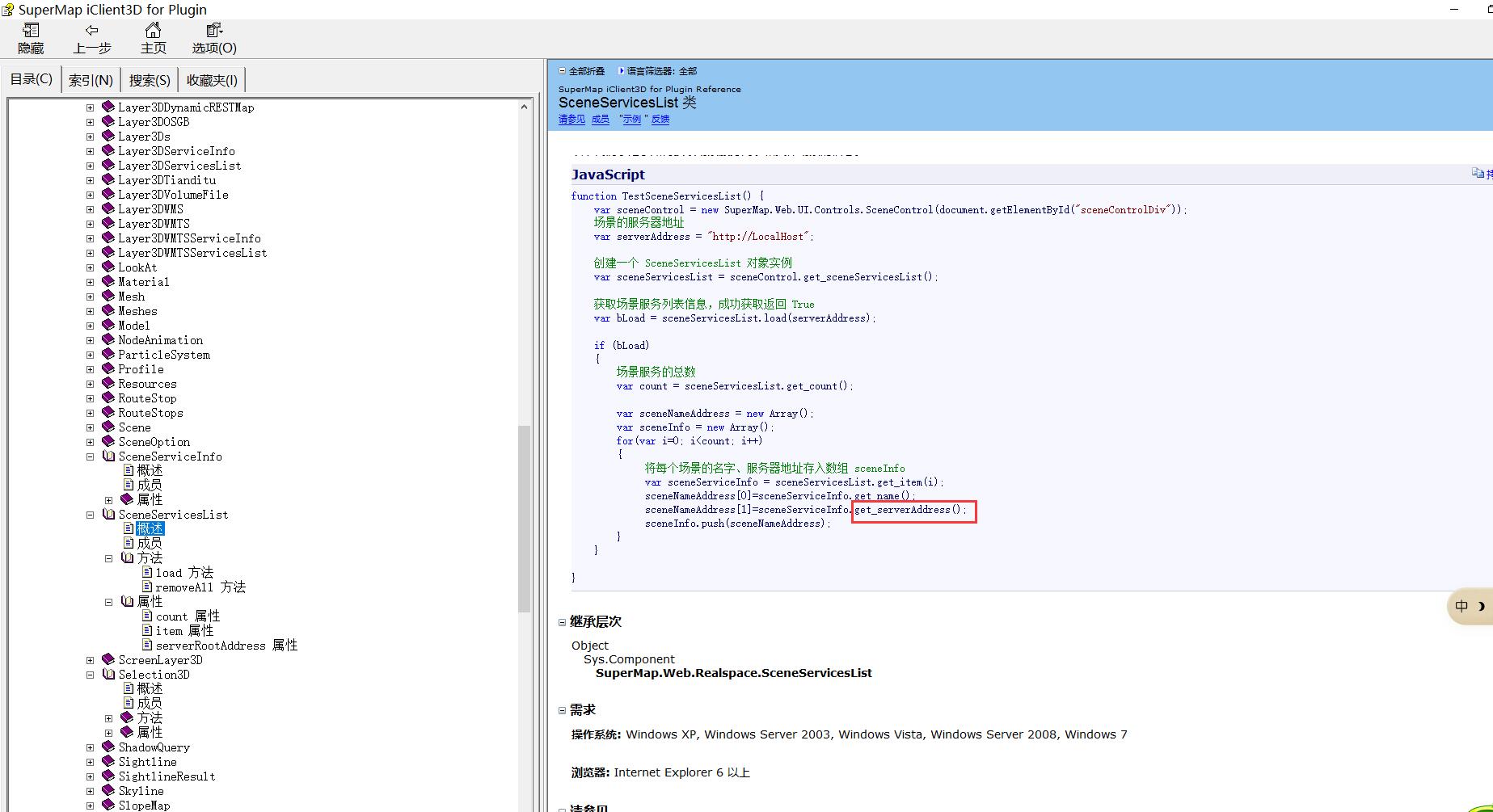Open the 收藏夹(I) favorites tab
Viewport: 1493px width, 812px height.
[212, 80]
